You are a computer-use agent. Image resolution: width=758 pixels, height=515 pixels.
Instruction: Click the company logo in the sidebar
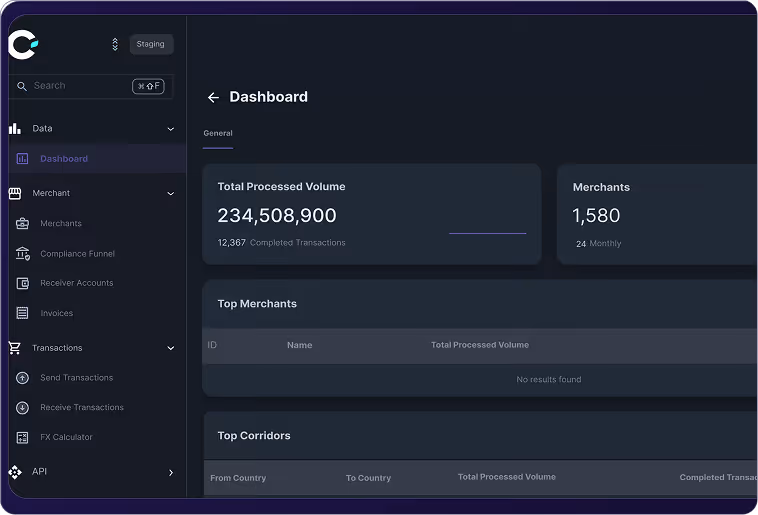tap(23, 44)
